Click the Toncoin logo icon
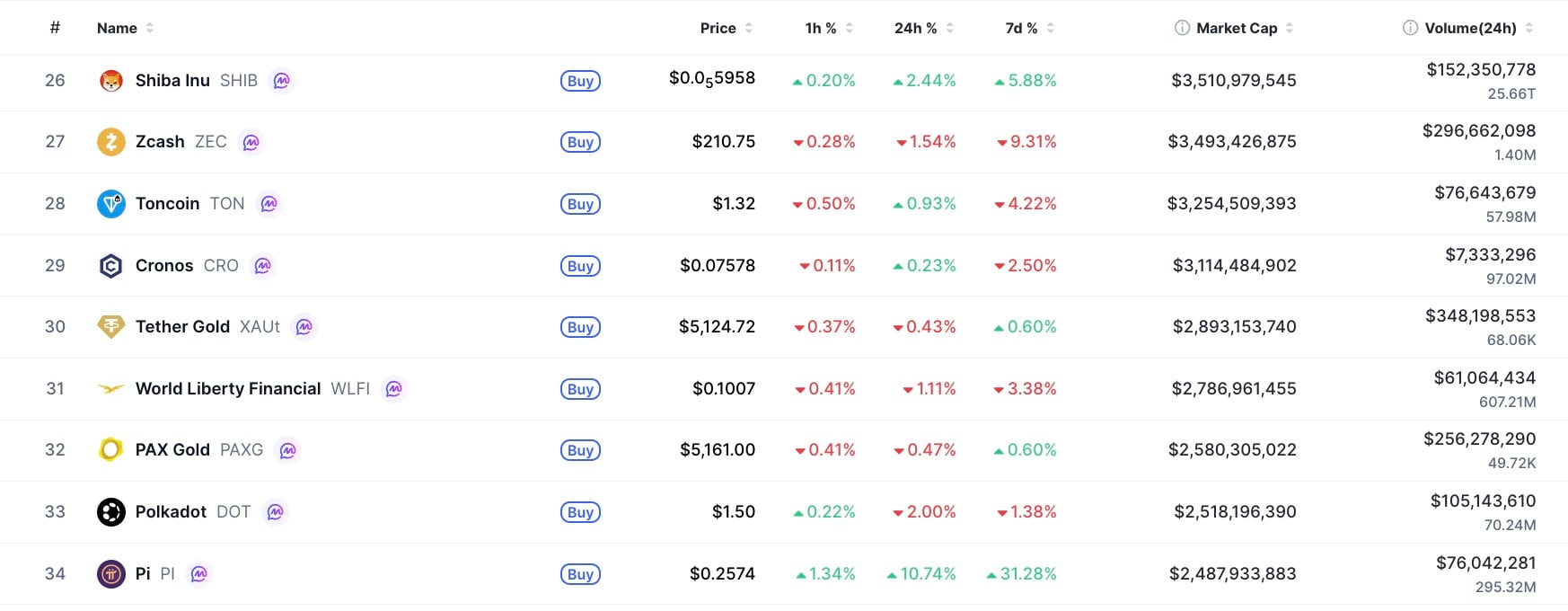The width and height of the screenshot is (1568, 611). coord(110,203)
